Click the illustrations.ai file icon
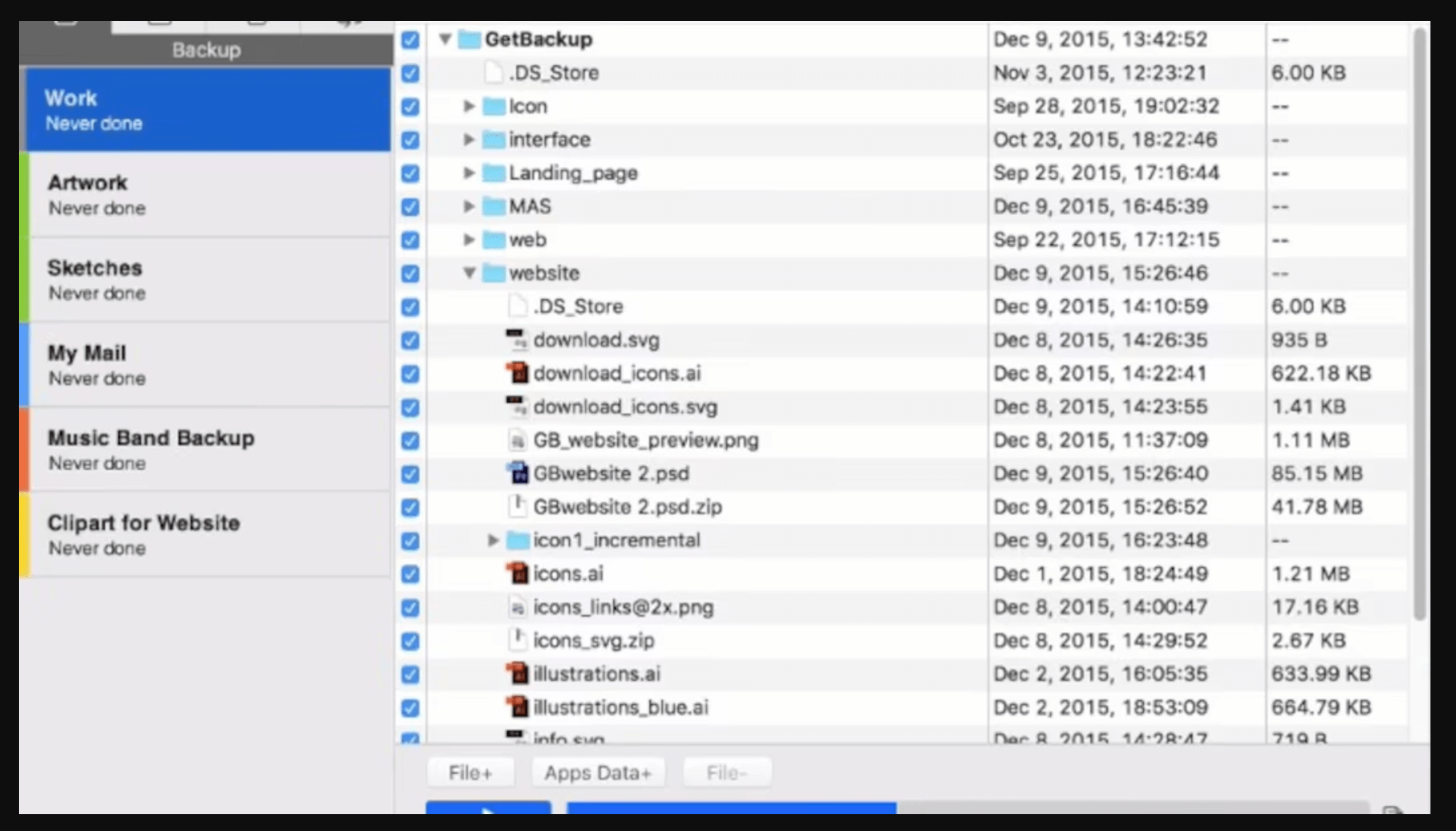This screenshot has width=1456, height=831. tap(517, 673)
